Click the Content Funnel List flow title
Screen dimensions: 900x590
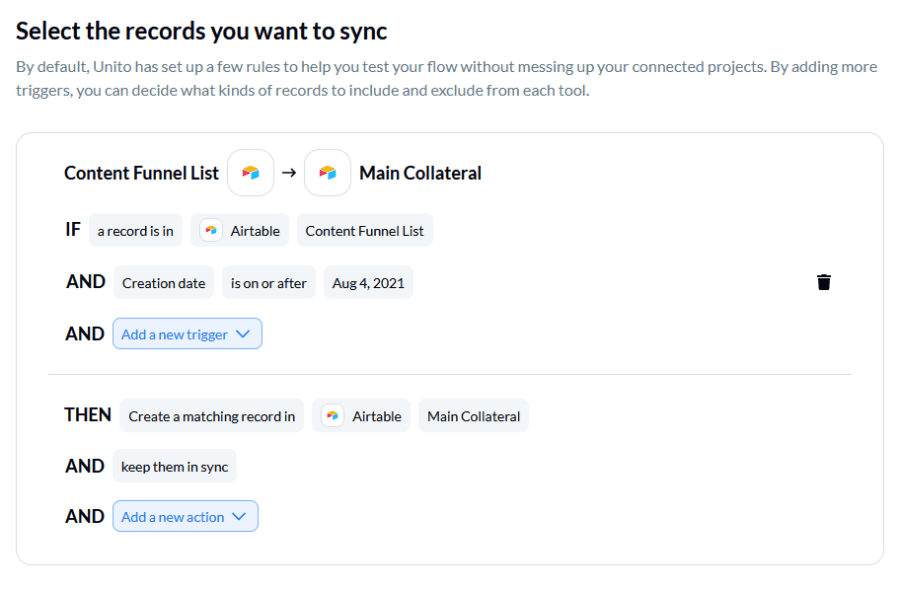140,172
